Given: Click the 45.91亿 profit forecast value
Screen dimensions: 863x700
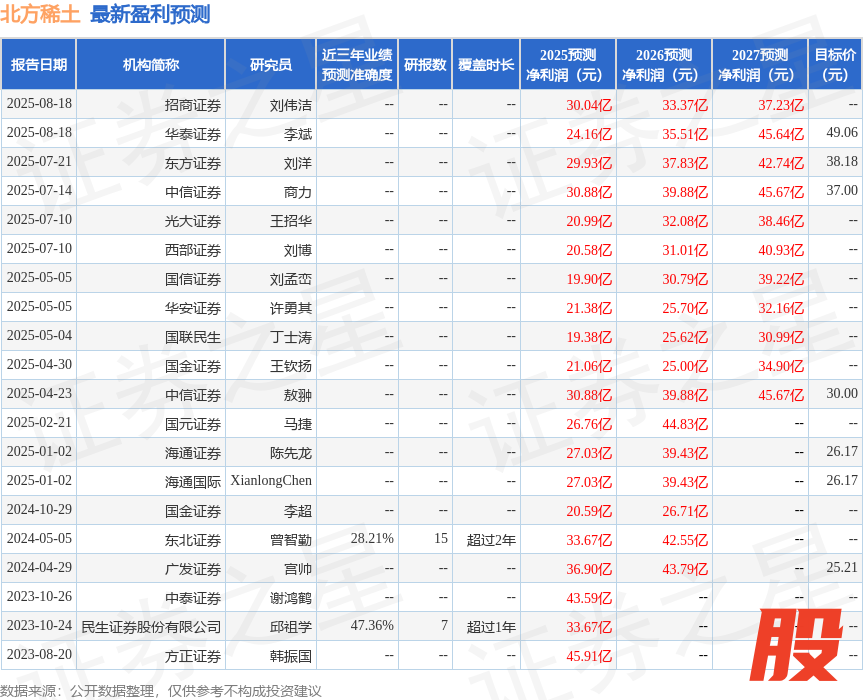Looking at the screenshot, I should tap(588, 656).
